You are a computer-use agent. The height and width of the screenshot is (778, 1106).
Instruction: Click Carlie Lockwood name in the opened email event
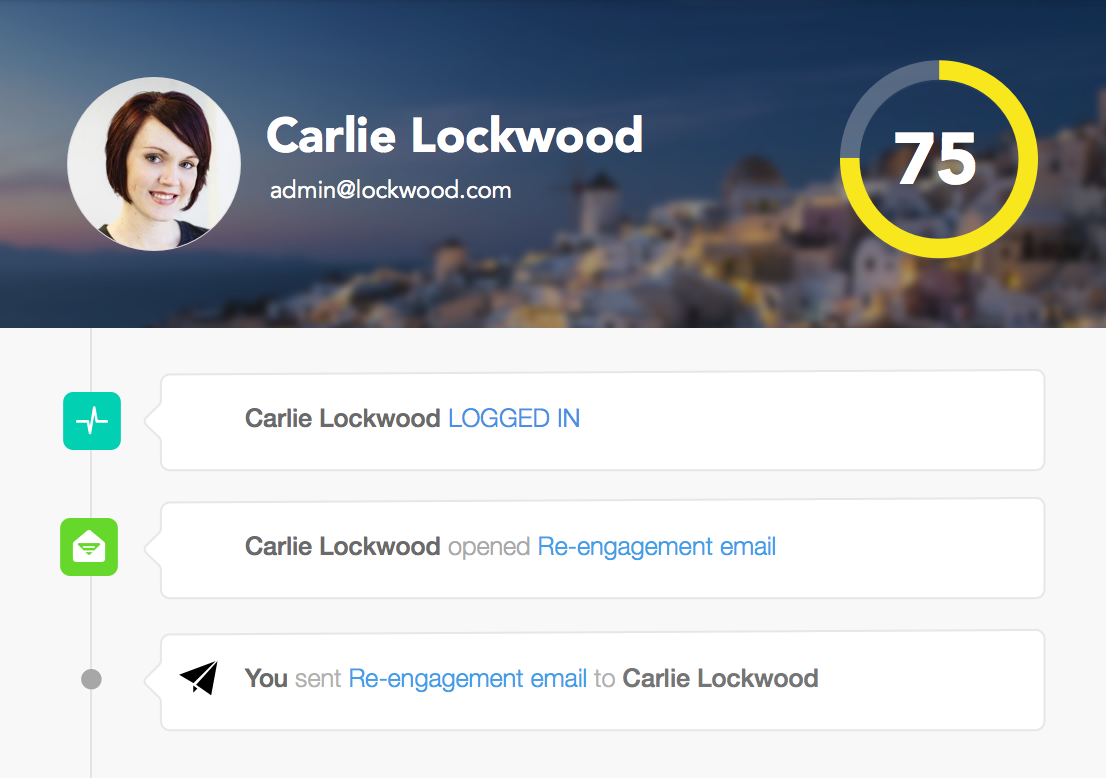point(342,547)
